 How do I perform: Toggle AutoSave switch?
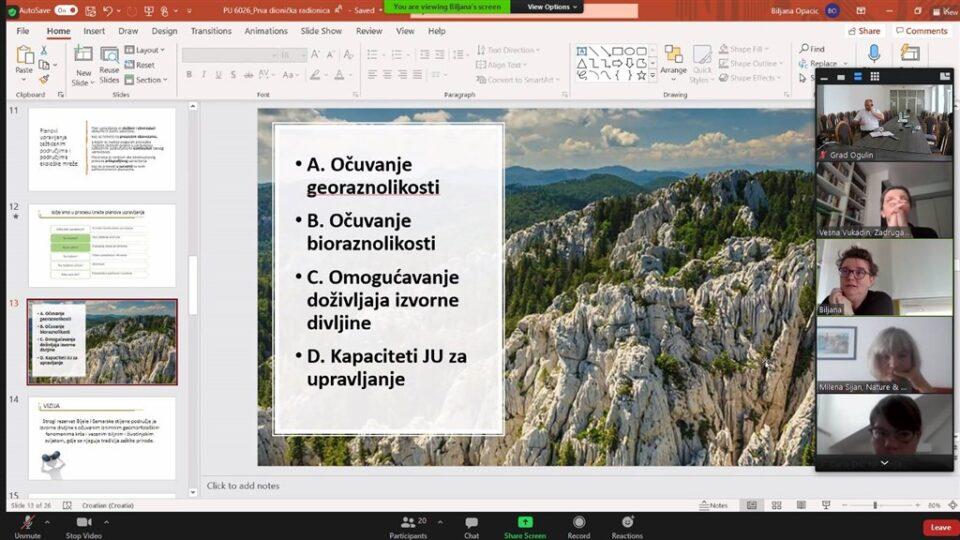pos(66,10)
